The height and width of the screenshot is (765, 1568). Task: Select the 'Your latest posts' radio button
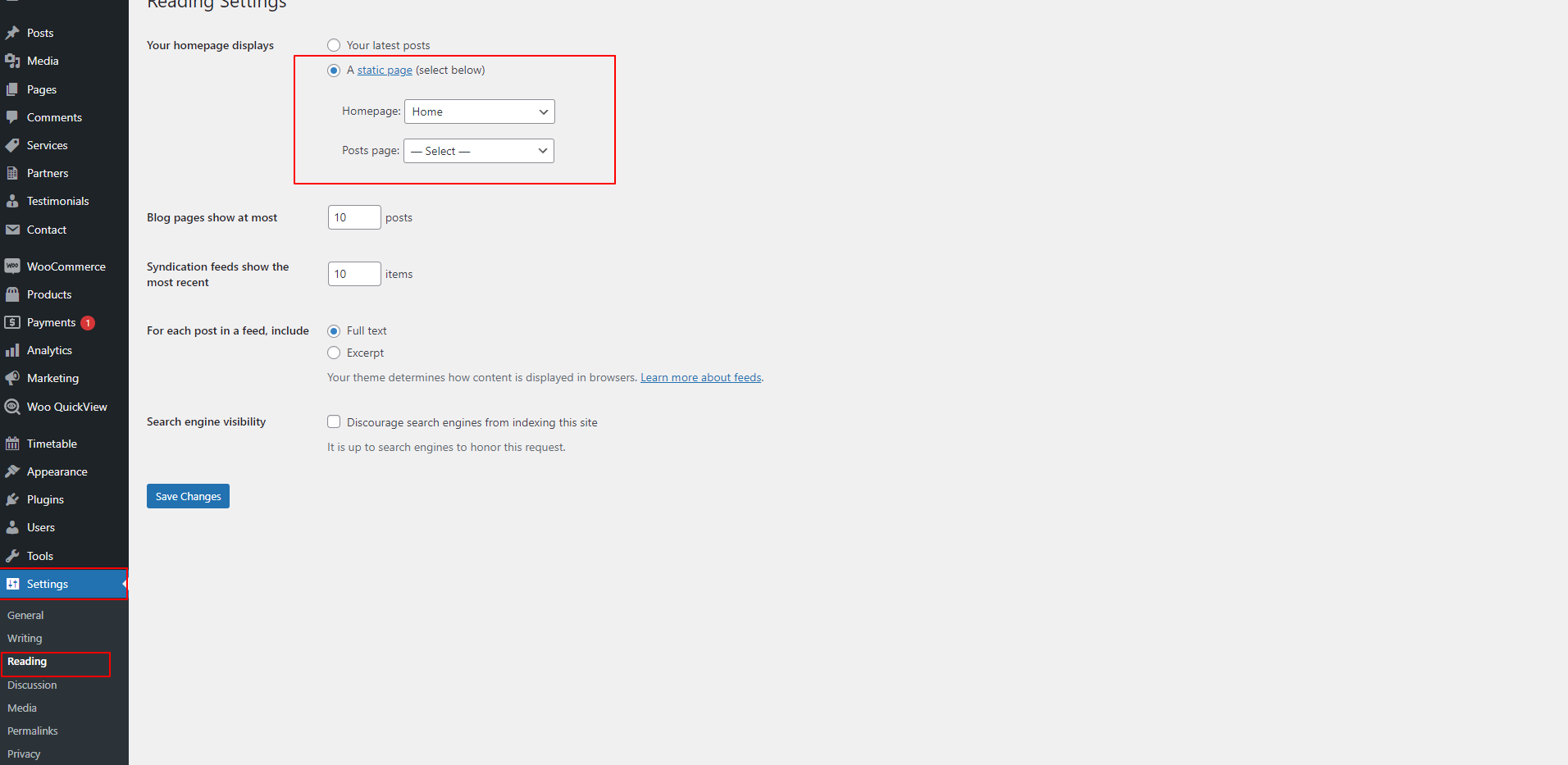pyautogui.click(x=334, y=45)
